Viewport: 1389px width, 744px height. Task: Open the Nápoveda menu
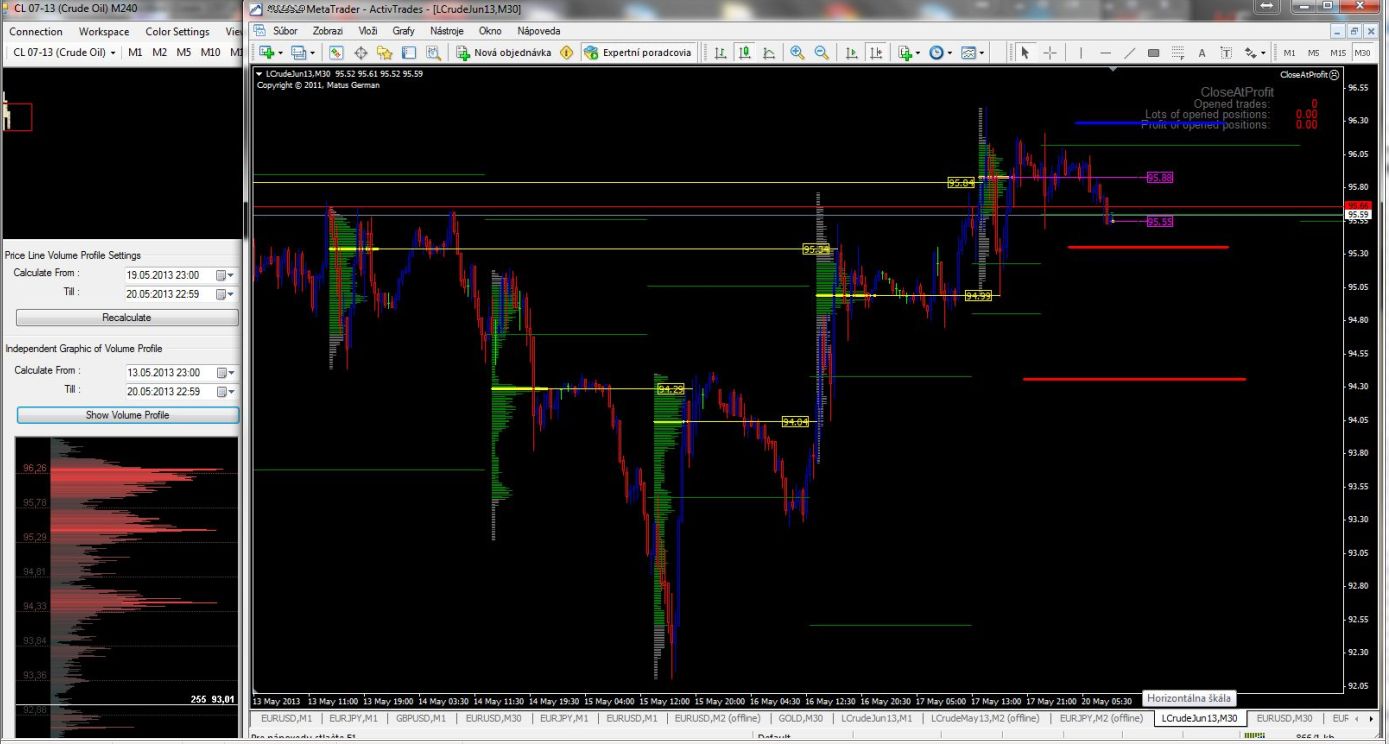pos(539,31)
